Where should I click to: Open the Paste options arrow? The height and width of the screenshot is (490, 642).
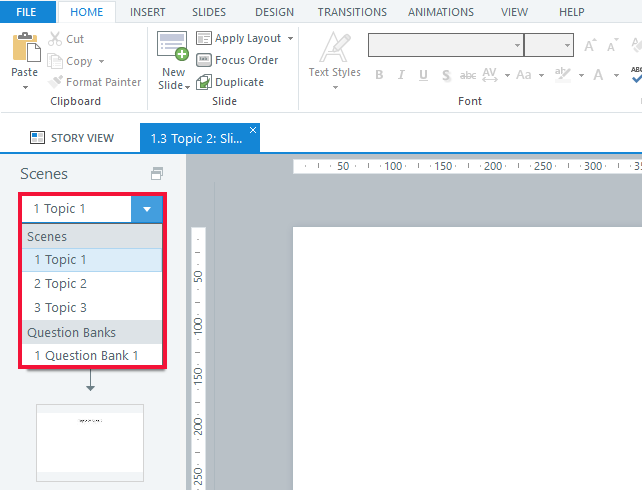[x=25, y=87]
